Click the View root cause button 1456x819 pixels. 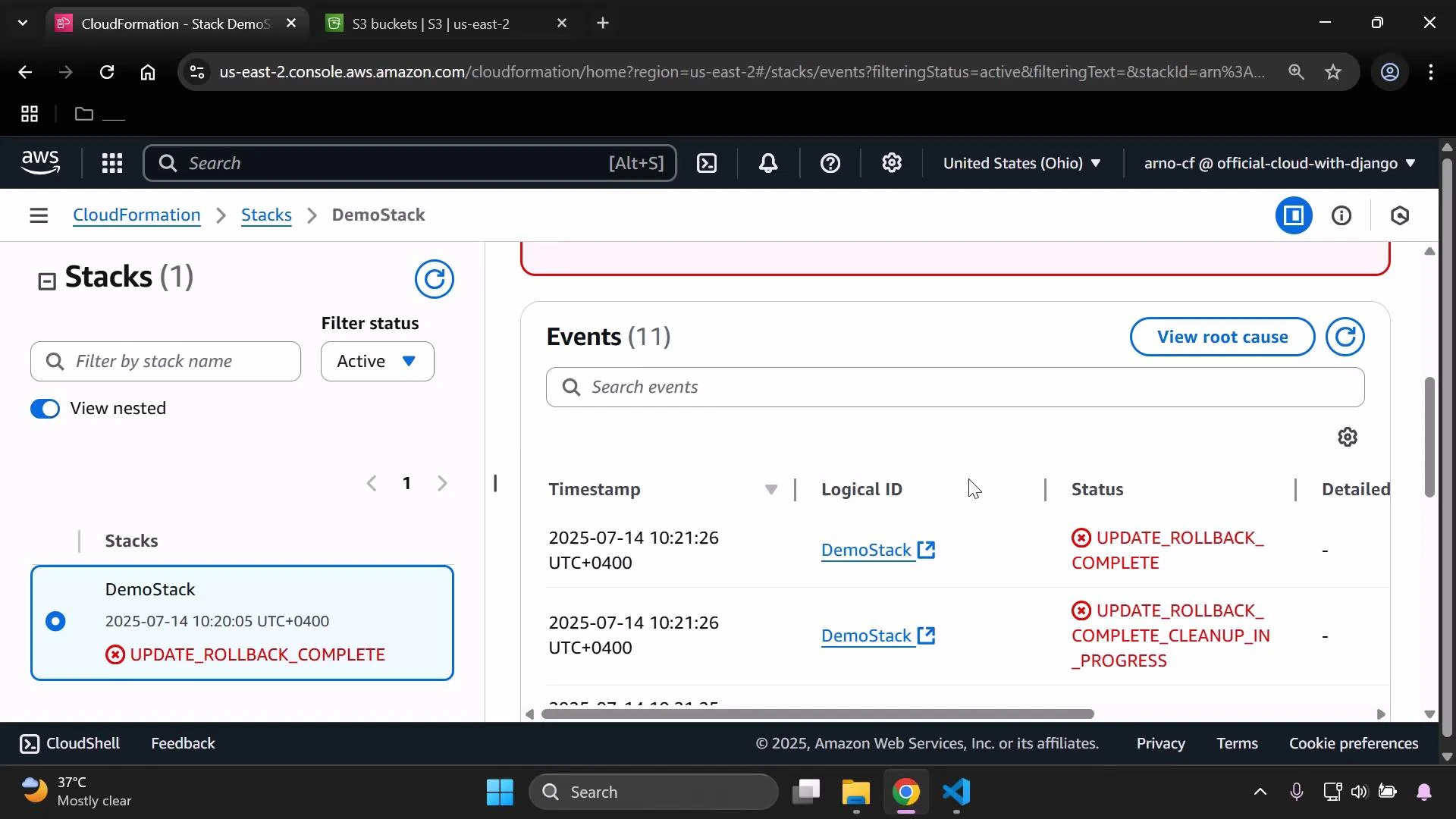click(1222, 336)
